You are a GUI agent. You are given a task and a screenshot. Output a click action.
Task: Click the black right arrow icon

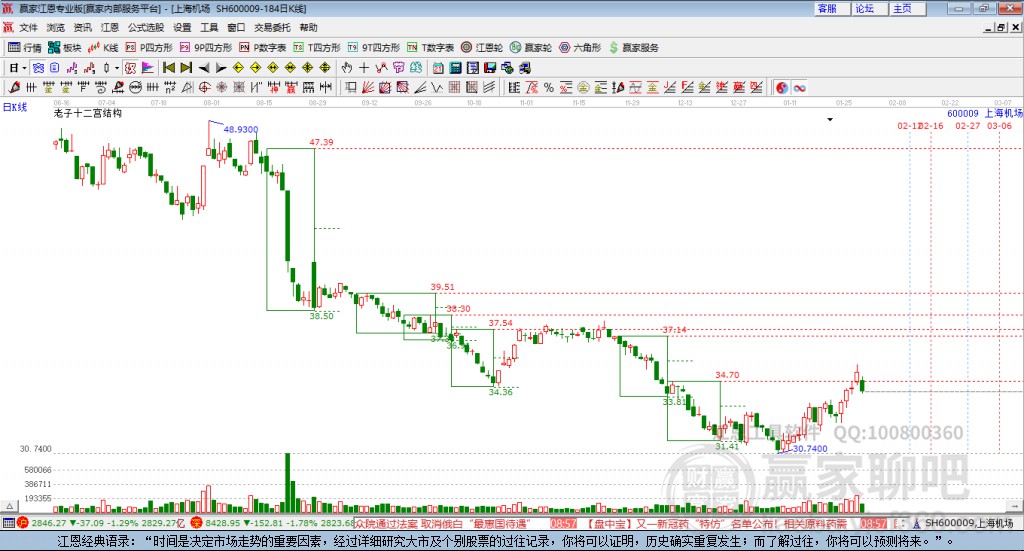(x=221, y=68)
